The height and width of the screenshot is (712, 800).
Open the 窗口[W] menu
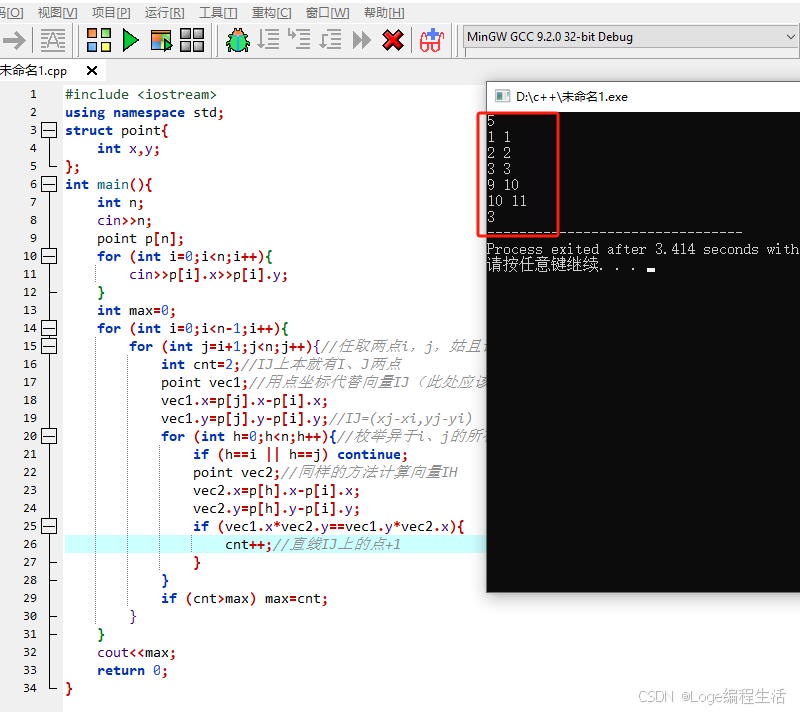[327, 13]
